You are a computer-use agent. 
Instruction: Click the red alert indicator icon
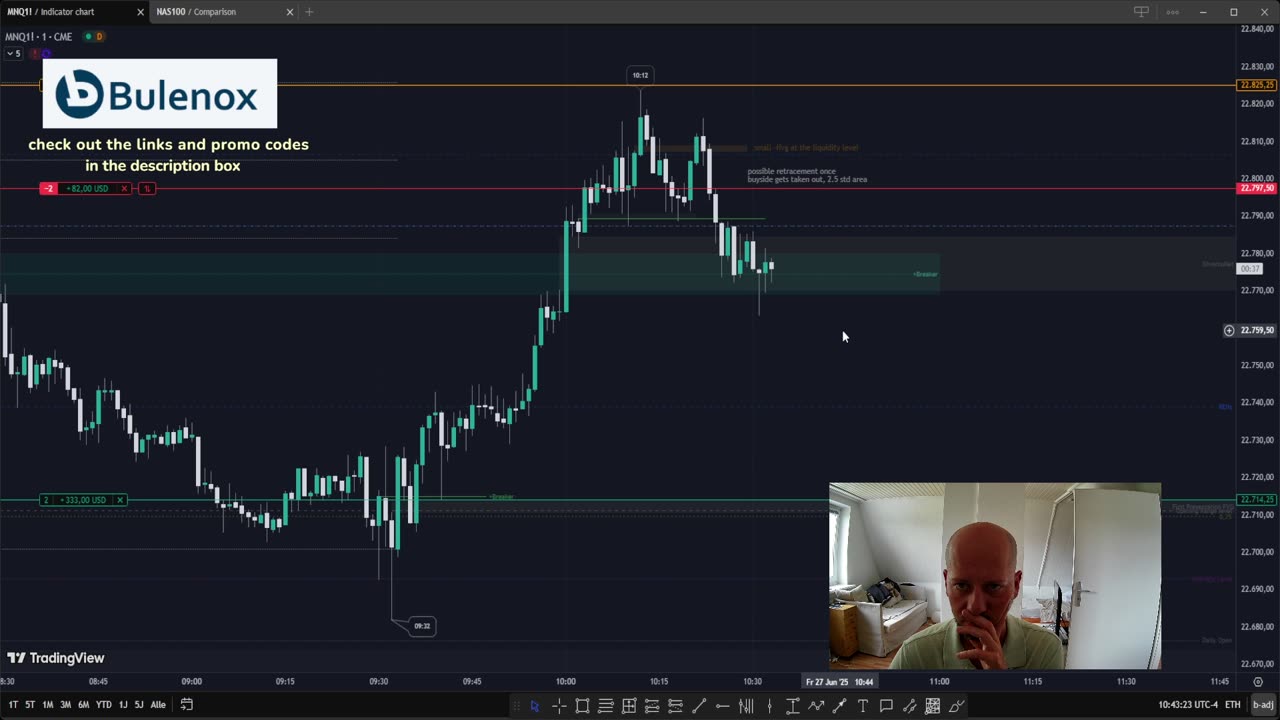point(35,53)
